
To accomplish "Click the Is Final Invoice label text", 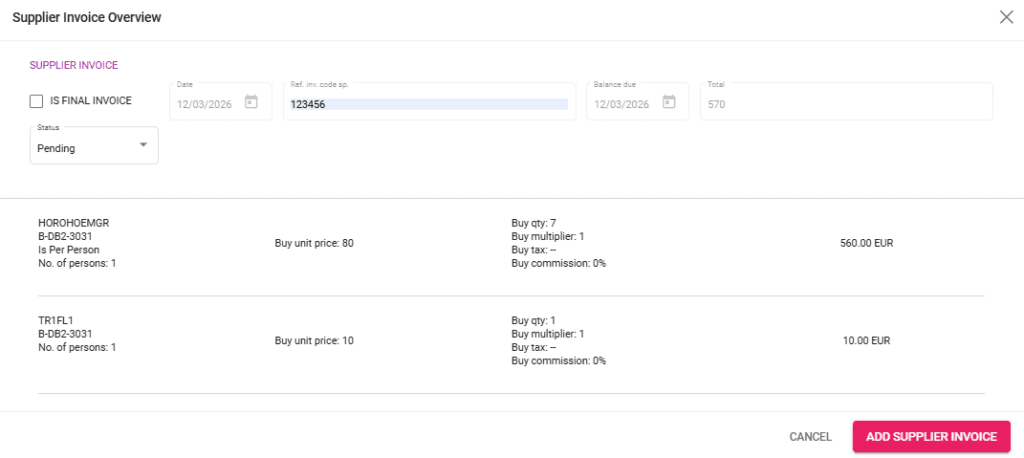I will pyautogui.click(x=90, y=101).
